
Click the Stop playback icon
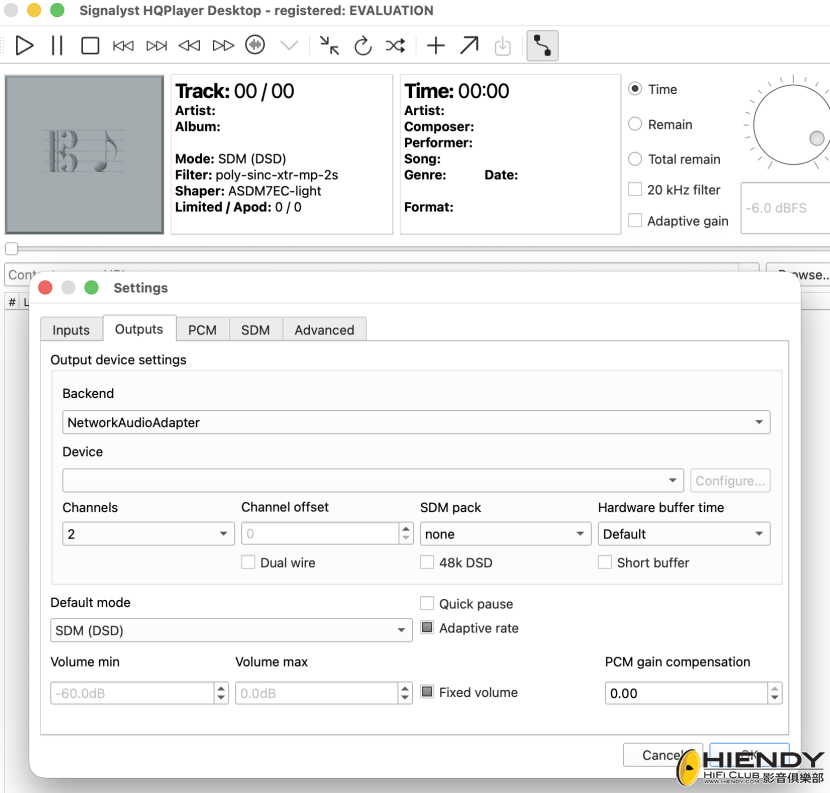[x=90, y=46]
